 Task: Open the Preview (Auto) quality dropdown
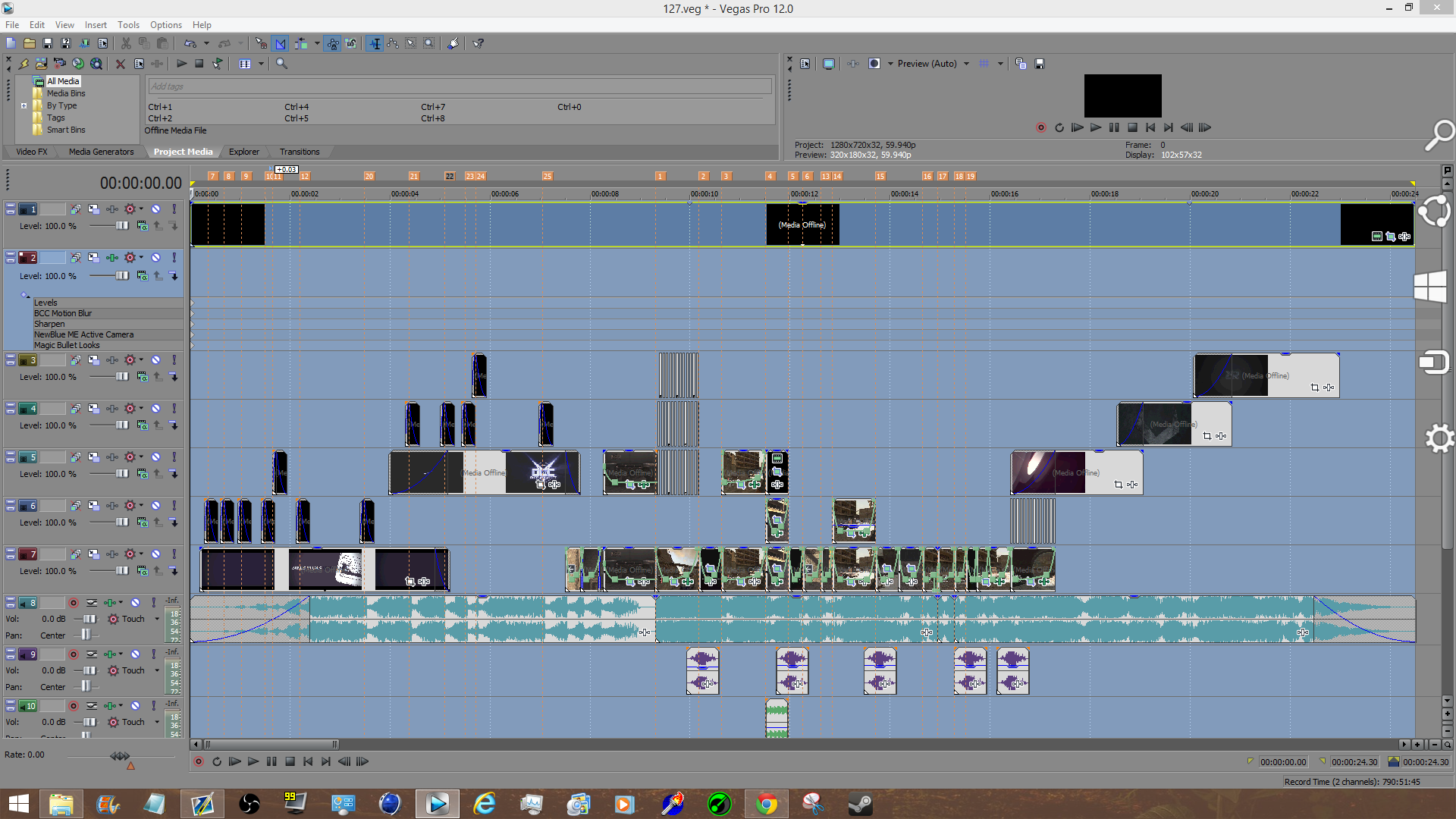(x=966, y=64)
